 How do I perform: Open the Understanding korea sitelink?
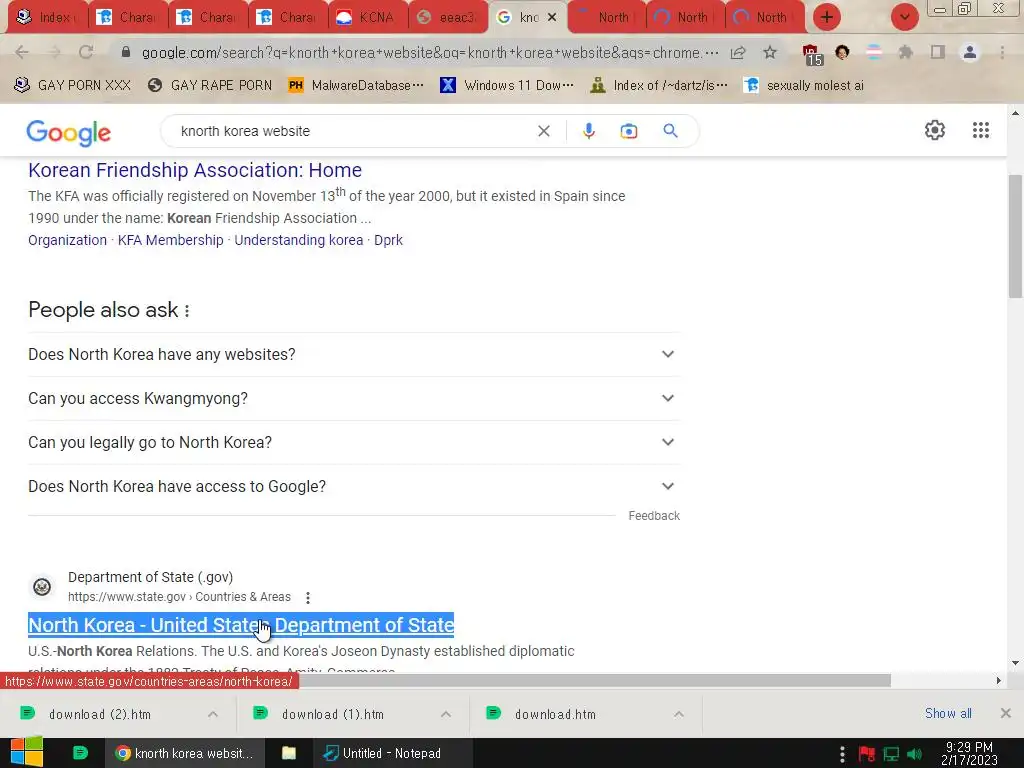(x=298, y=240)
